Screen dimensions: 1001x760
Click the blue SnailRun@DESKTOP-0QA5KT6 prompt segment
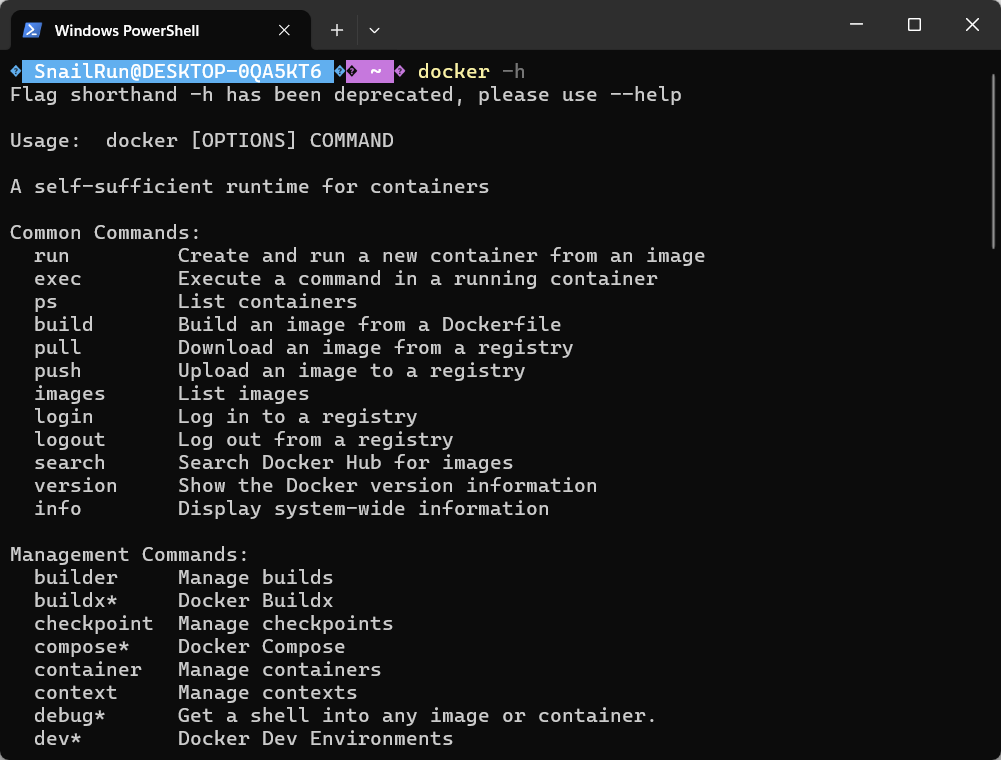pyautogui.click(x=177, y=72)
